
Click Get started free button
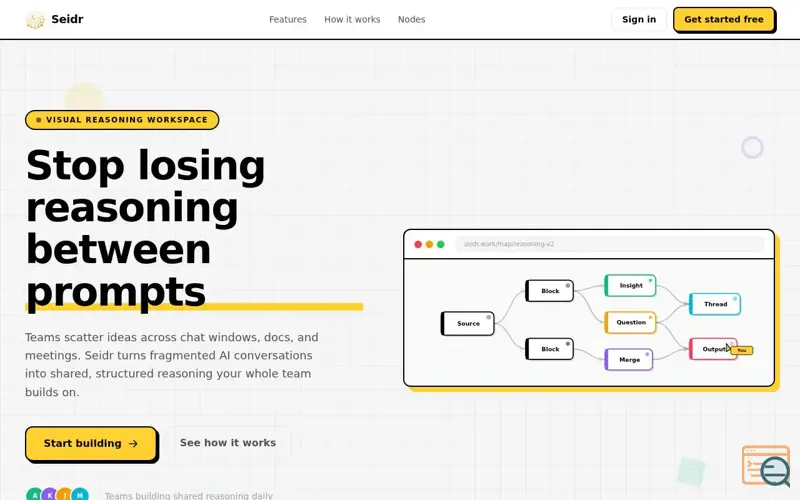coord(724,19)
